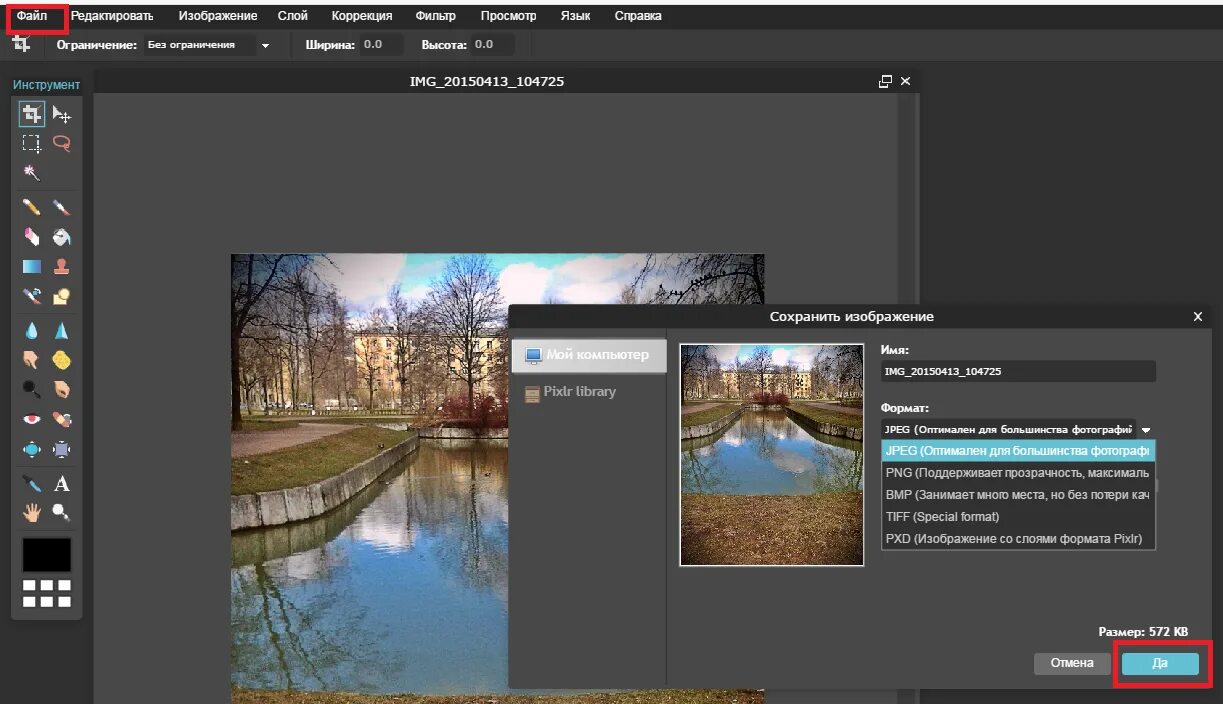Open the black foreground color swatch
Image resolution: width=1223 pixels, height=704 pixels.
pyautogui.click(x=47, y=555)
